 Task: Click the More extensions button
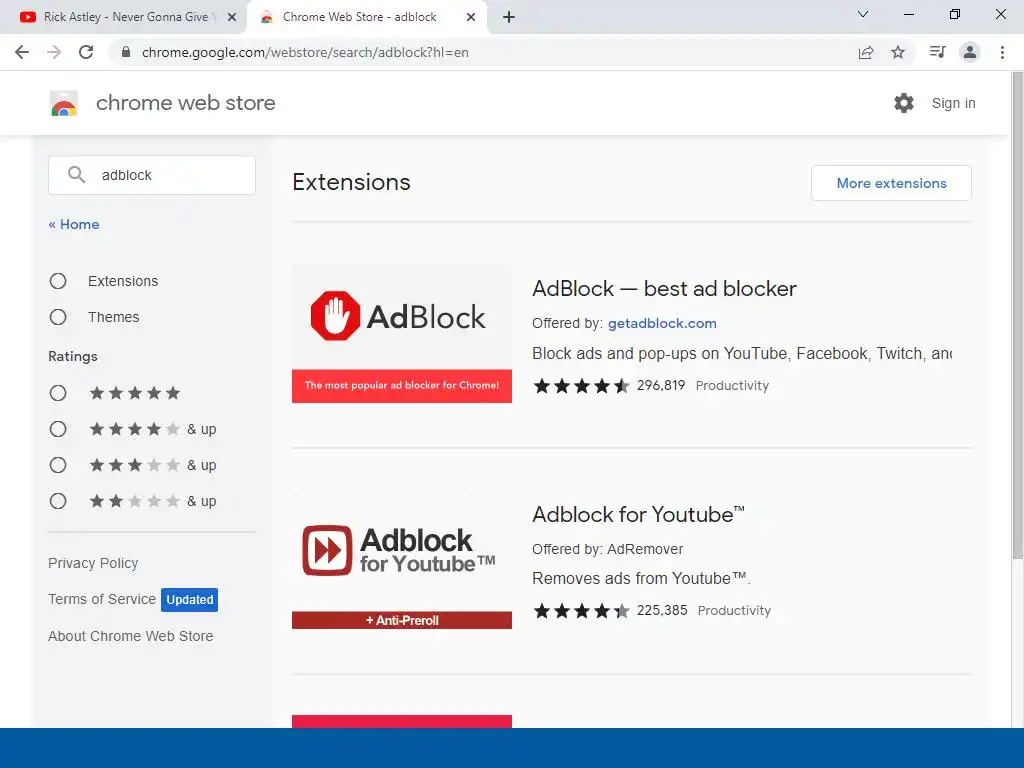pyautogui.click(x=891, y=183)
